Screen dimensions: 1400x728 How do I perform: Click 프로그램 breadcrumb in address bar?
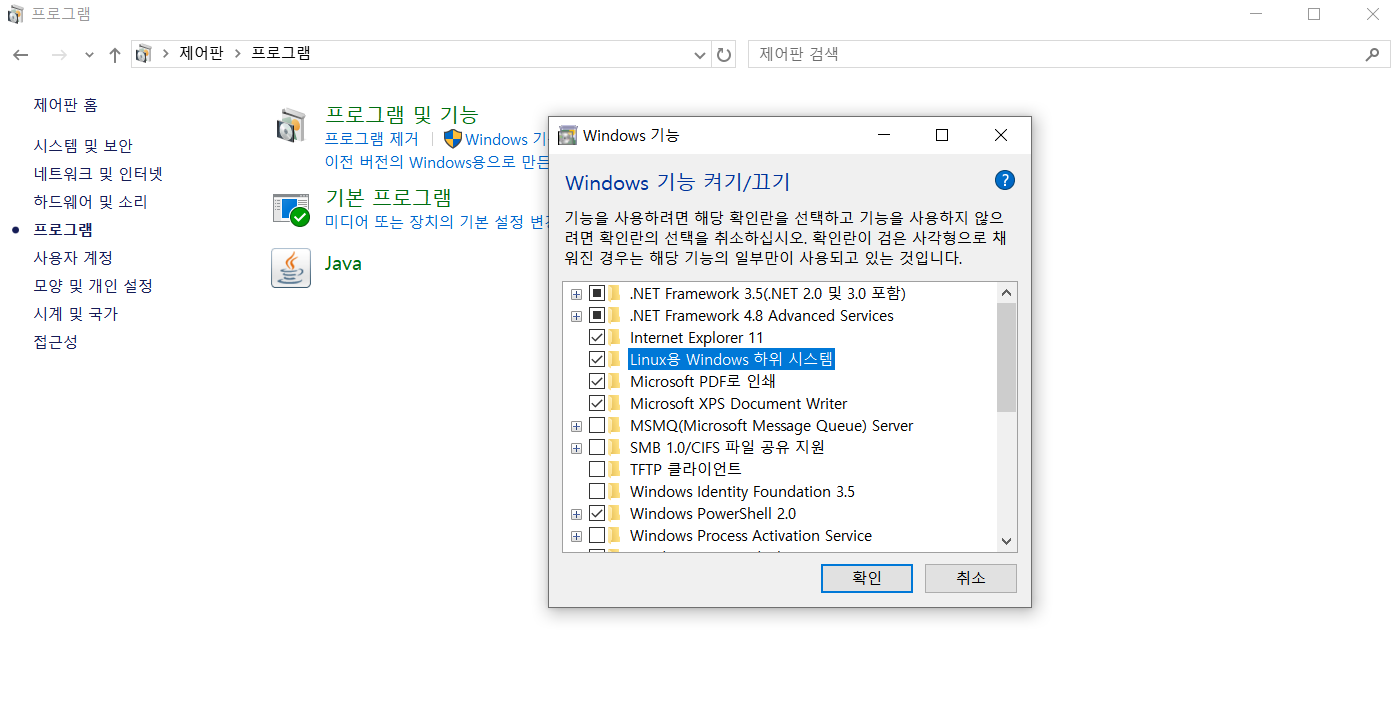coord(281,54)
